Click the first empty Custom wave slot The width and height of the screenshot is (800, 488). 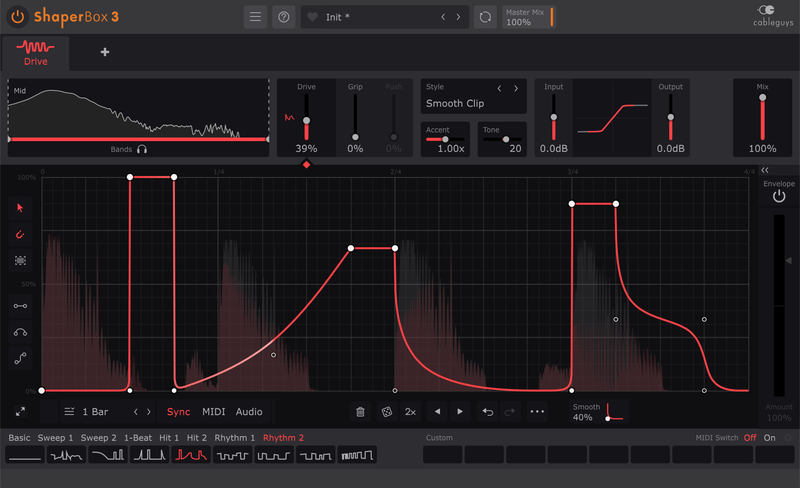point(442,454)
